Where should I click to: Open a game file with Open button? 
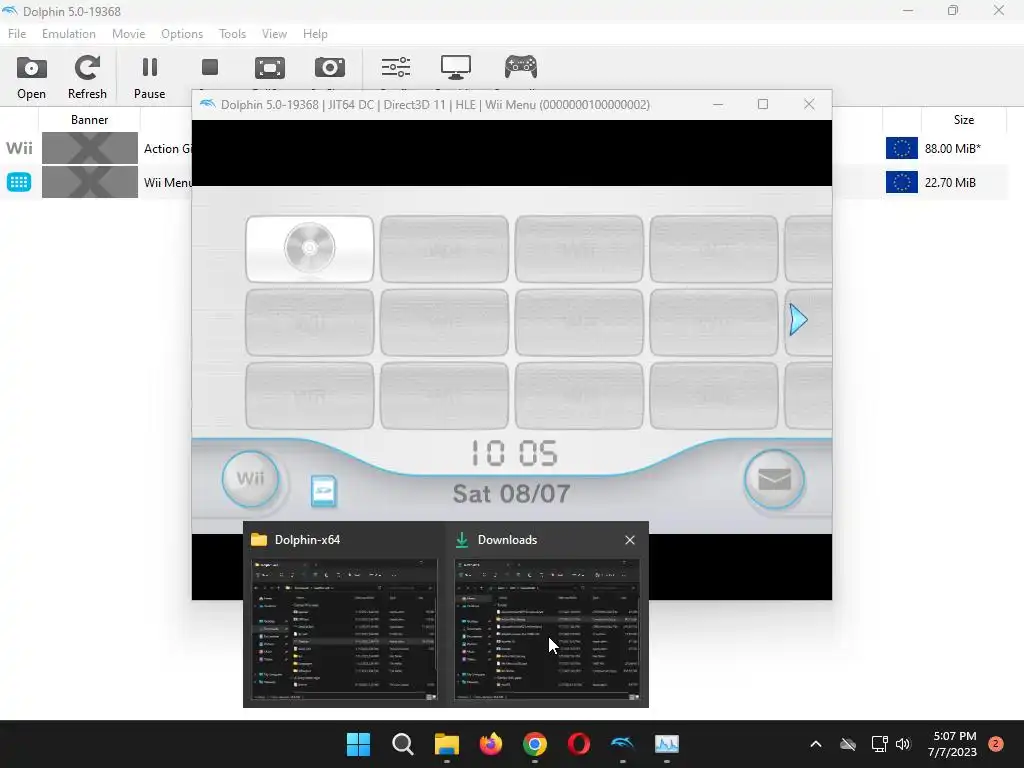click(x=31, y=78)
